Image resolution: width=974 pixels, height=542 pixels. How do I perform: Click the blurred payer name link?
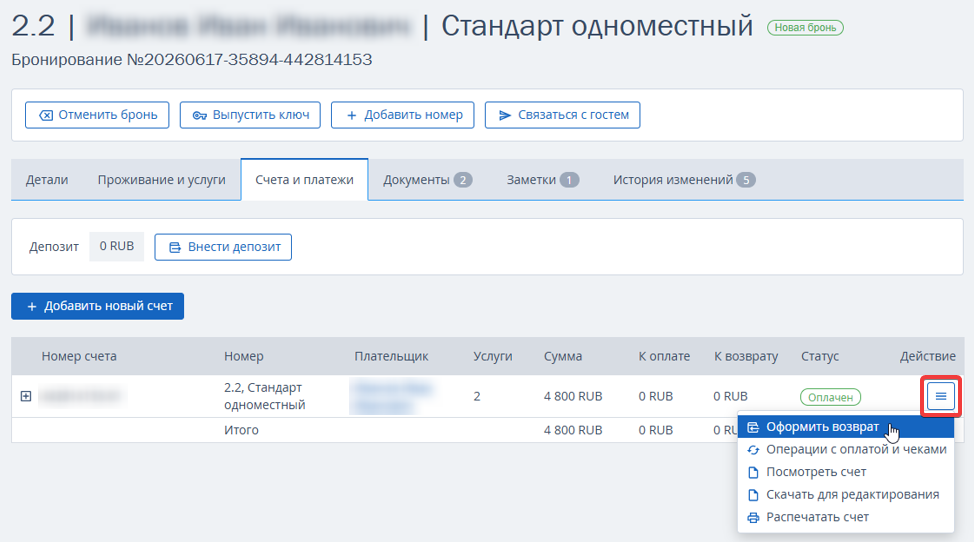tap(391, 397)
